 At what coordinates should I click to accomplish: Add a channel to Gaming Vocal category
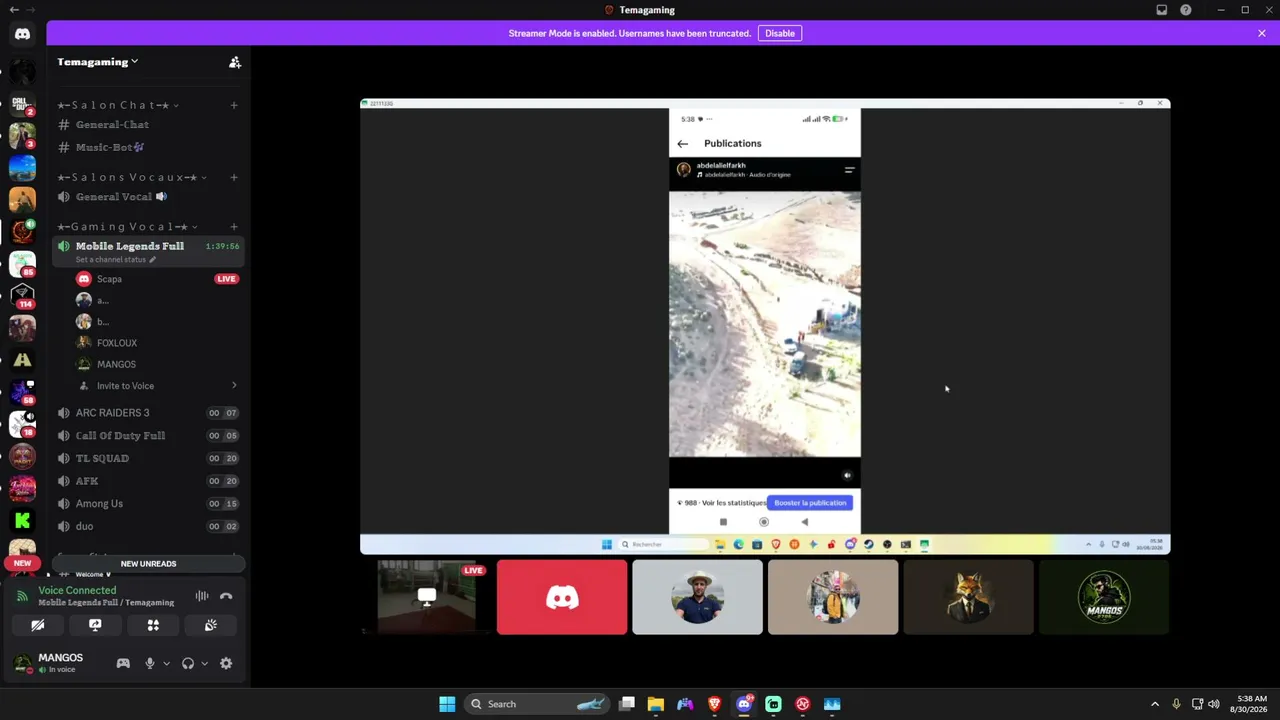(x=234, y=226)
